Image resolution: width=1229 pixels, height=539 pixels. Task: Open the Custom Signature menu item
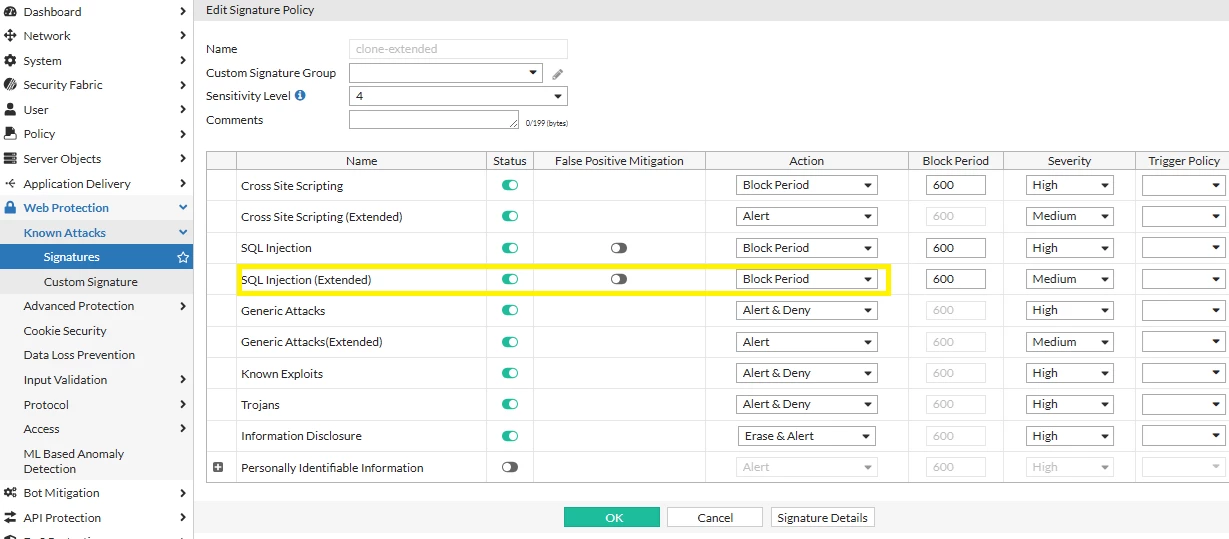pyautogui.click(x=96, y=282)
